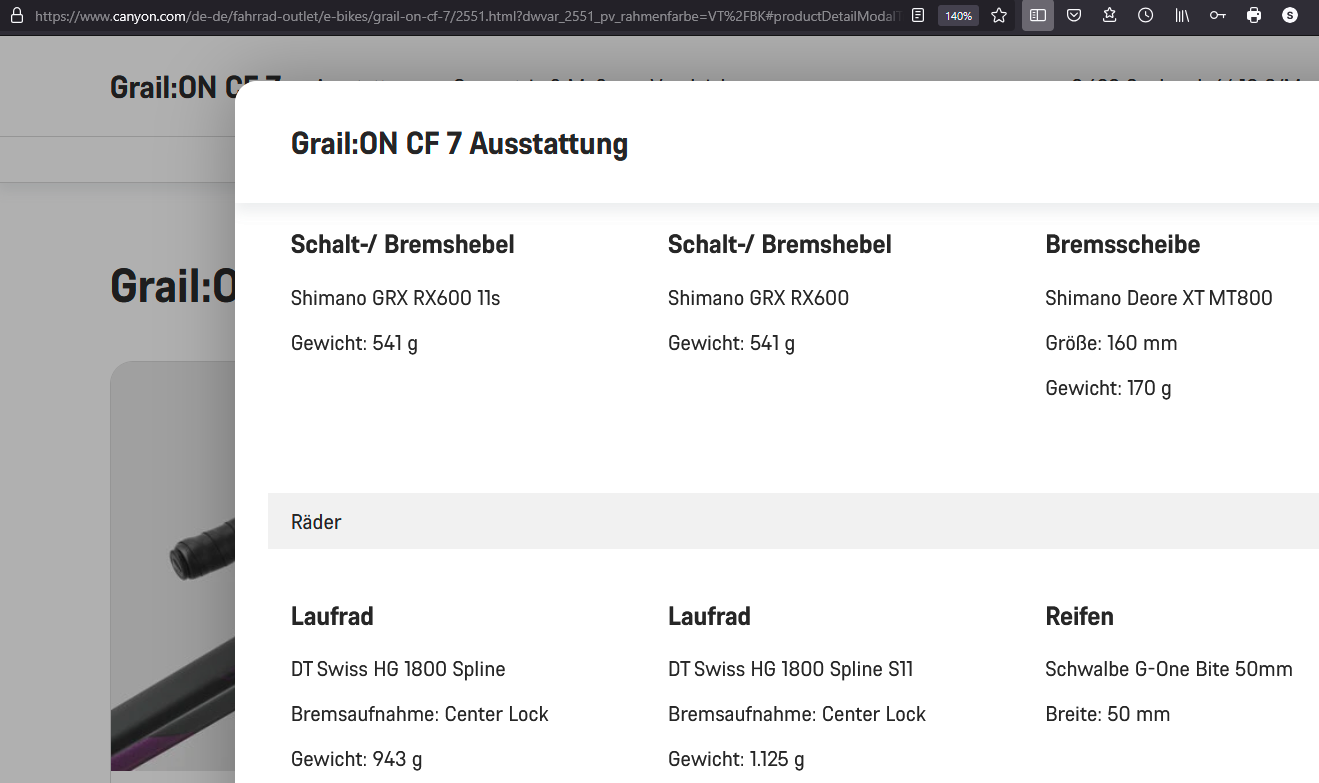
Task: Click the Shimano Deore XT MT800 entry
Action: (x=1158, y=298)
